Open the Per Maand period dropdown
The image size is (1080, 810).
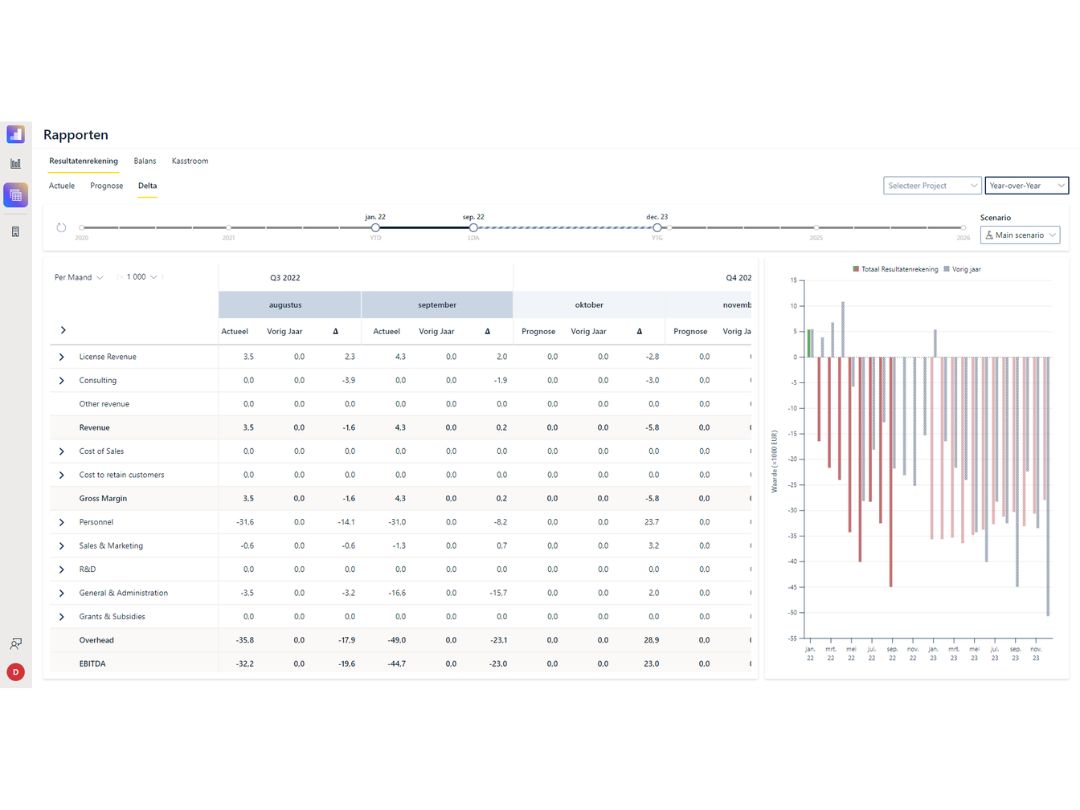click(79, 277)
